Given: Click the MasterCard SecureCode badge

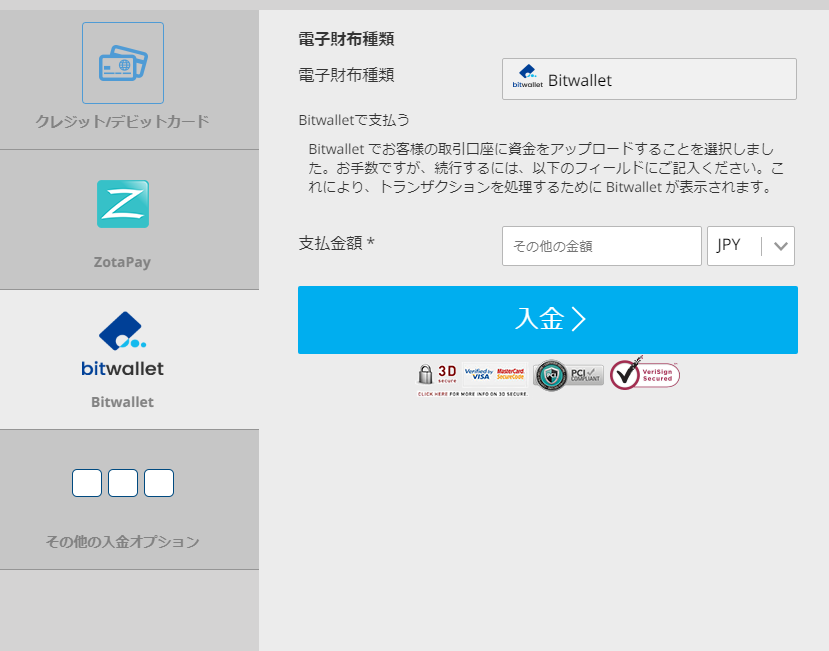Looking at the screenshot, I should pyautogui.click(x=511, y=374).
